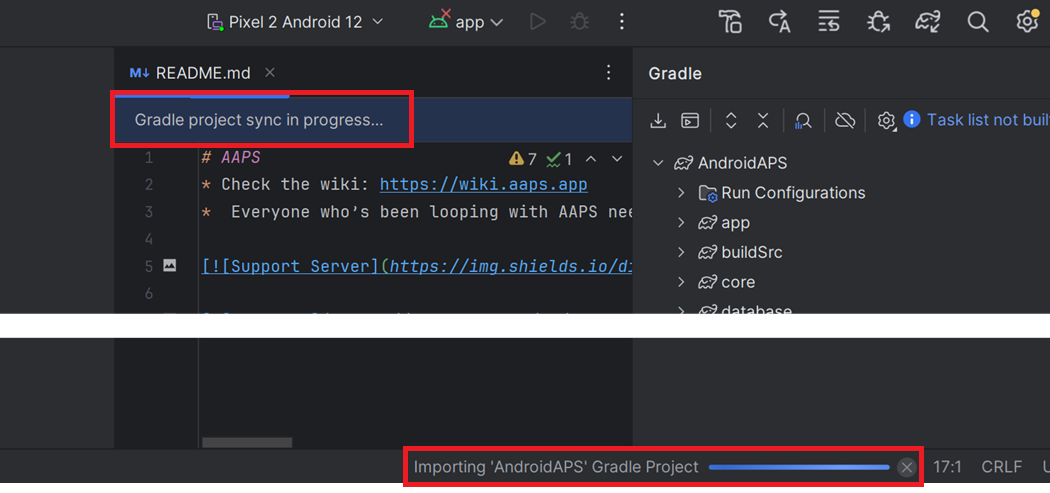Click the Apply Changes and Restart Activity icon
This screenshot has width=1050, height=493.
[x=779, y=21]
